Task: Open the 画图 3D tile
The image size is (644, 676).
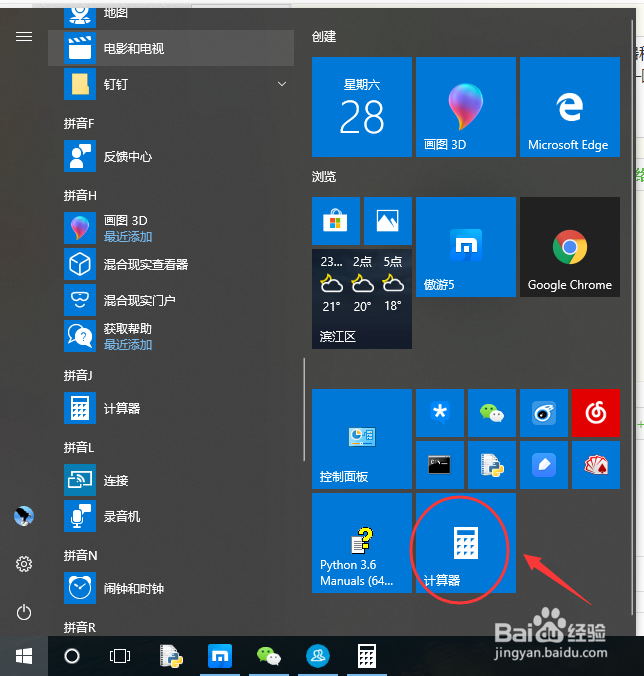Action: pyautogui.click(x=466, y=107)
